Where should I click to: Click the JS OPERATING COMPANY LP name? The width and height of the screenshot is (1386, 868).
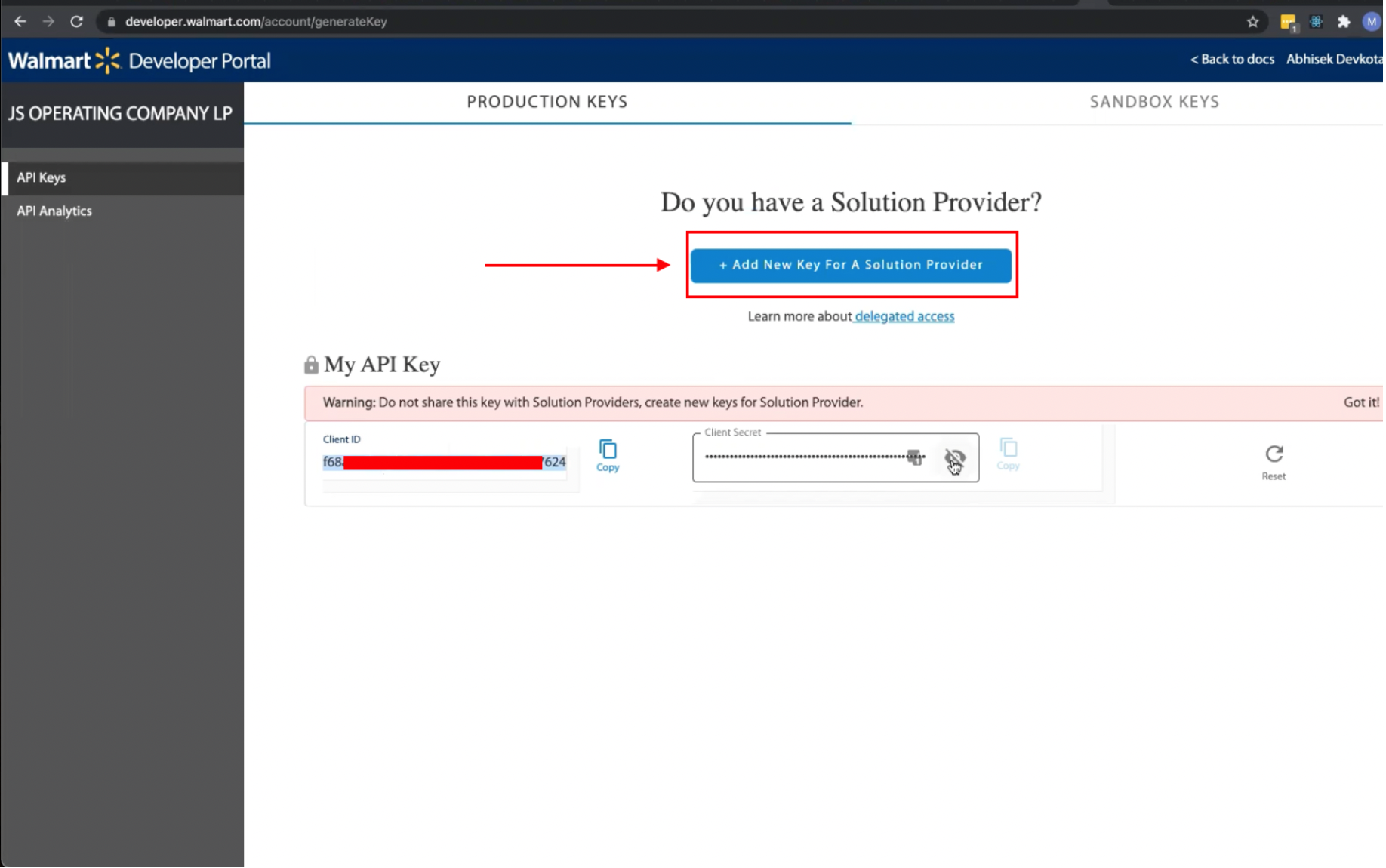pyautogui.click(x=120, y=114)
